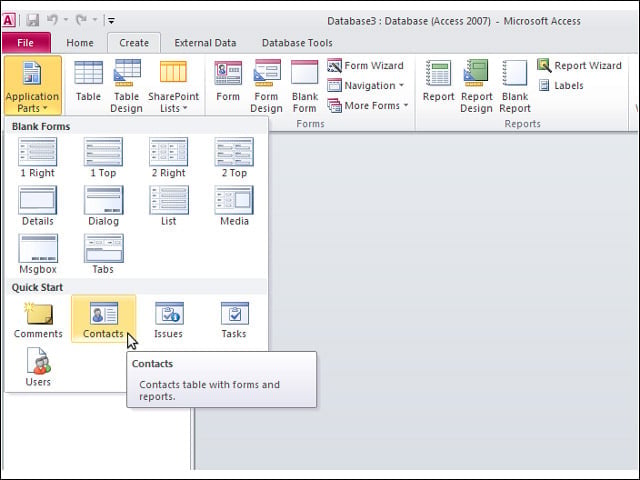Click the Access application icon
The width and height of the screenshot is (640, 480).
click(9, 20)
